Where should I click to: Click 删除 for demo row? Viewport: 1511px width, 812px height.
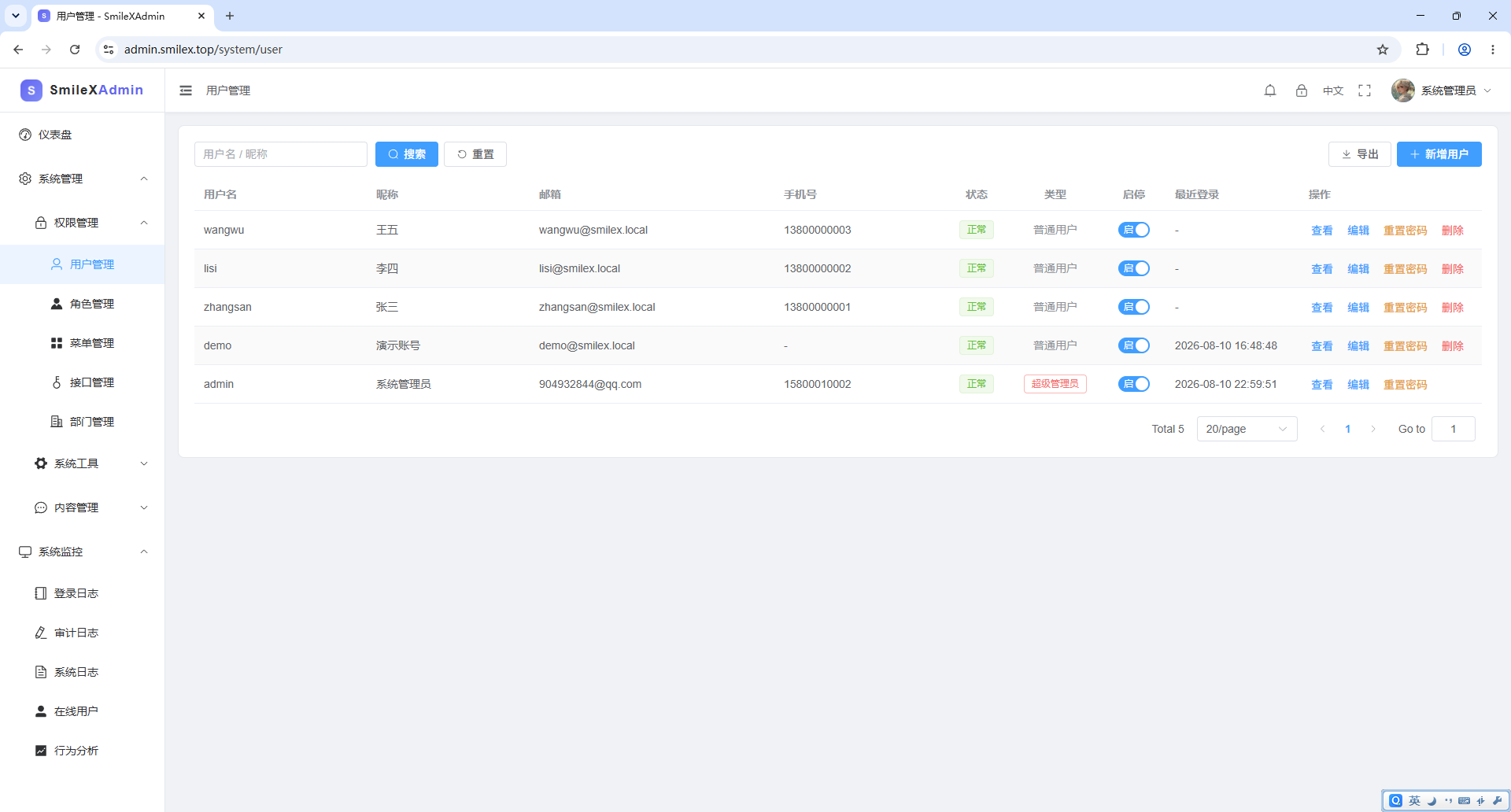1452,346
